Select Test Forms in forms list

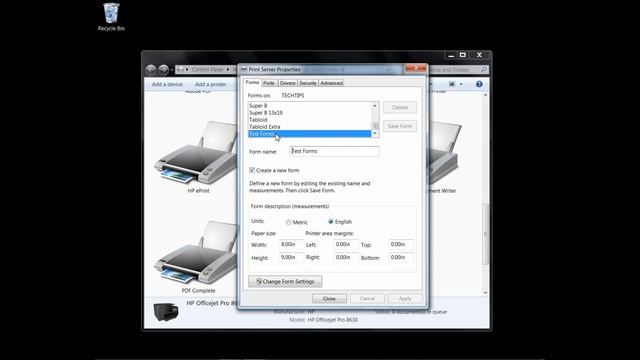[x=310, y=134]
